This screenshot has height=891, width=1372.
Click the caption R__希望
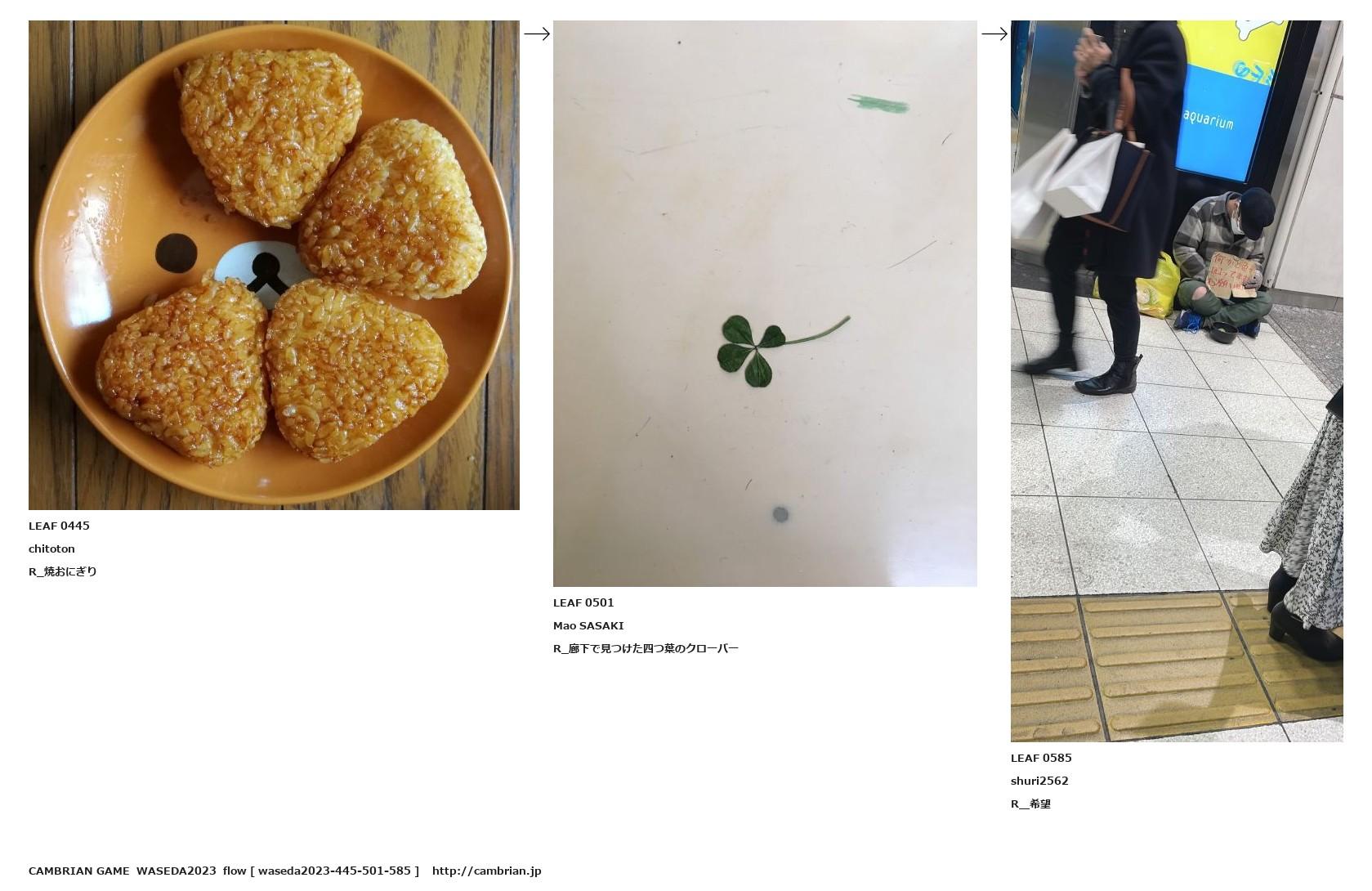1030,804
